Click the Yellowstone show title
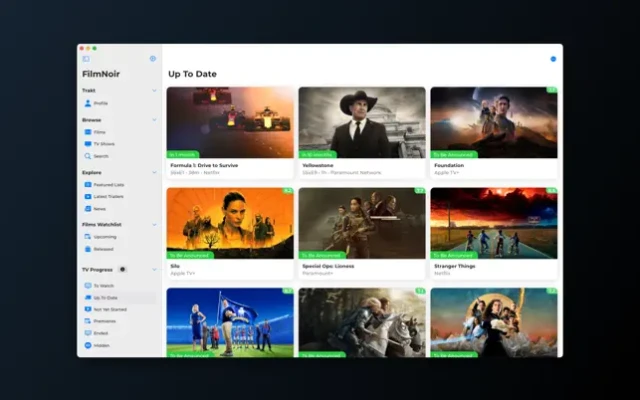Image resolution: width=640 pixels, height=400 pixels. (318, 165)
